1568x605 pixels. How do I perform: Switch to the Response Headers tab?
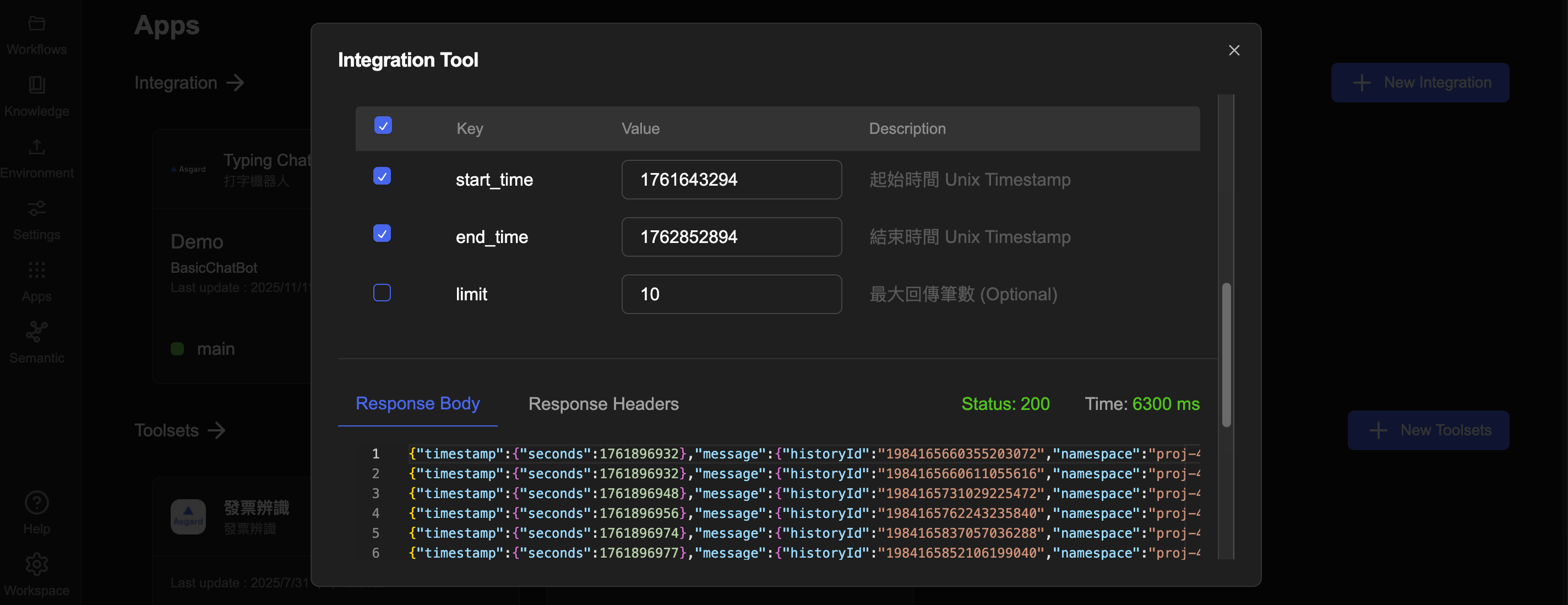coord(603,404)
